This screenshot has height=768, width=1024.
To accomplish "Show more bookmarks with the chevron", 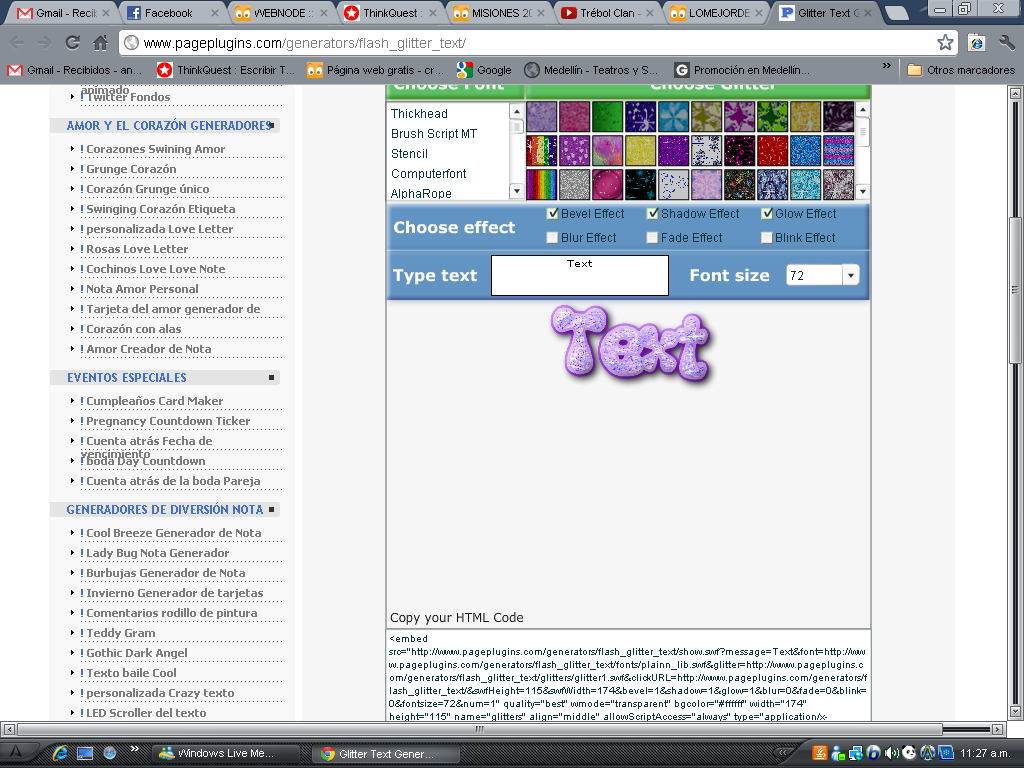I will coord(886,68).
